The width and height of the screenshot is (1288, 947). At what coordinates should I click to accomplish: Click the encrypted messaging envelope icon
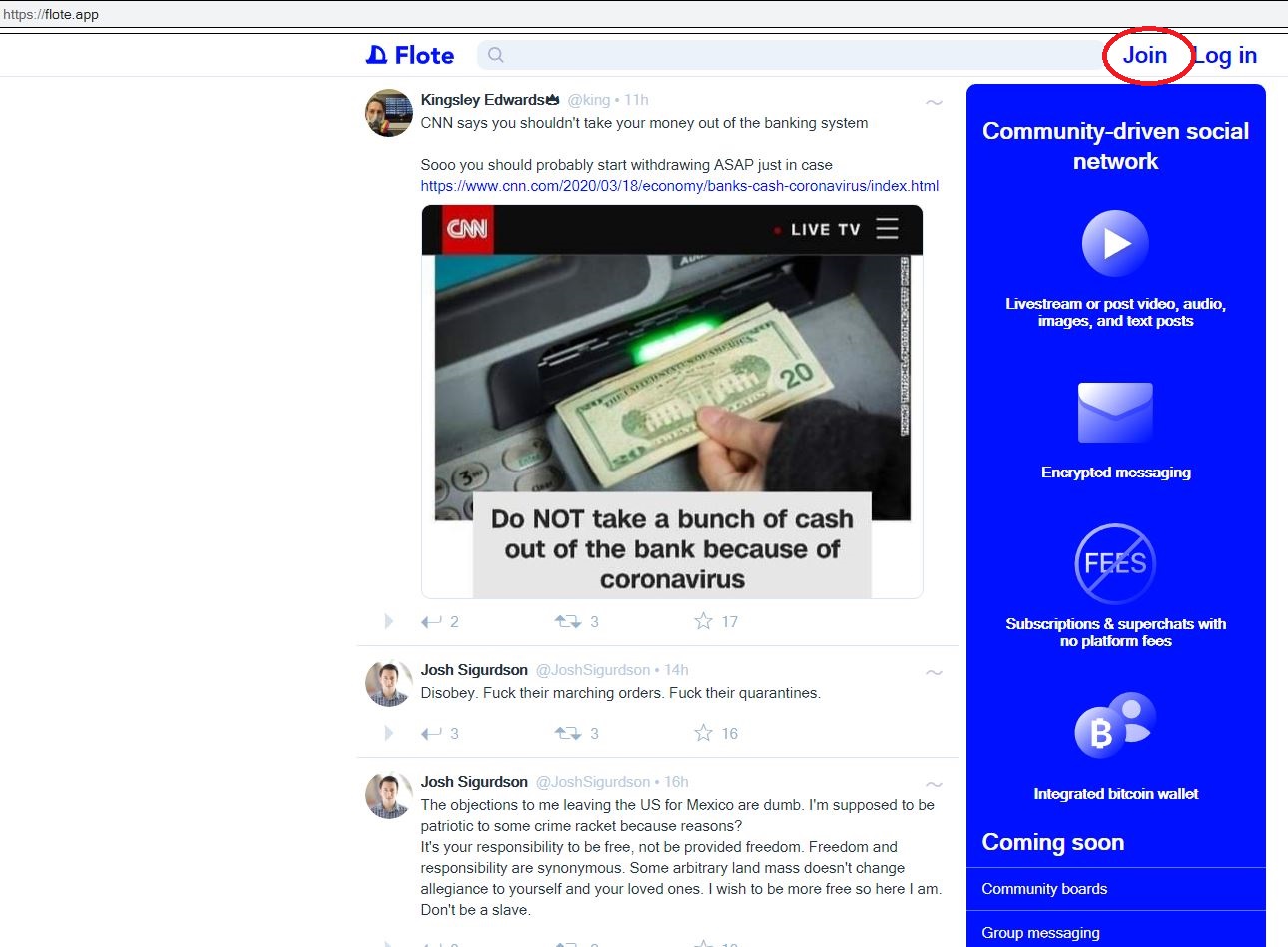(1115, 413)
